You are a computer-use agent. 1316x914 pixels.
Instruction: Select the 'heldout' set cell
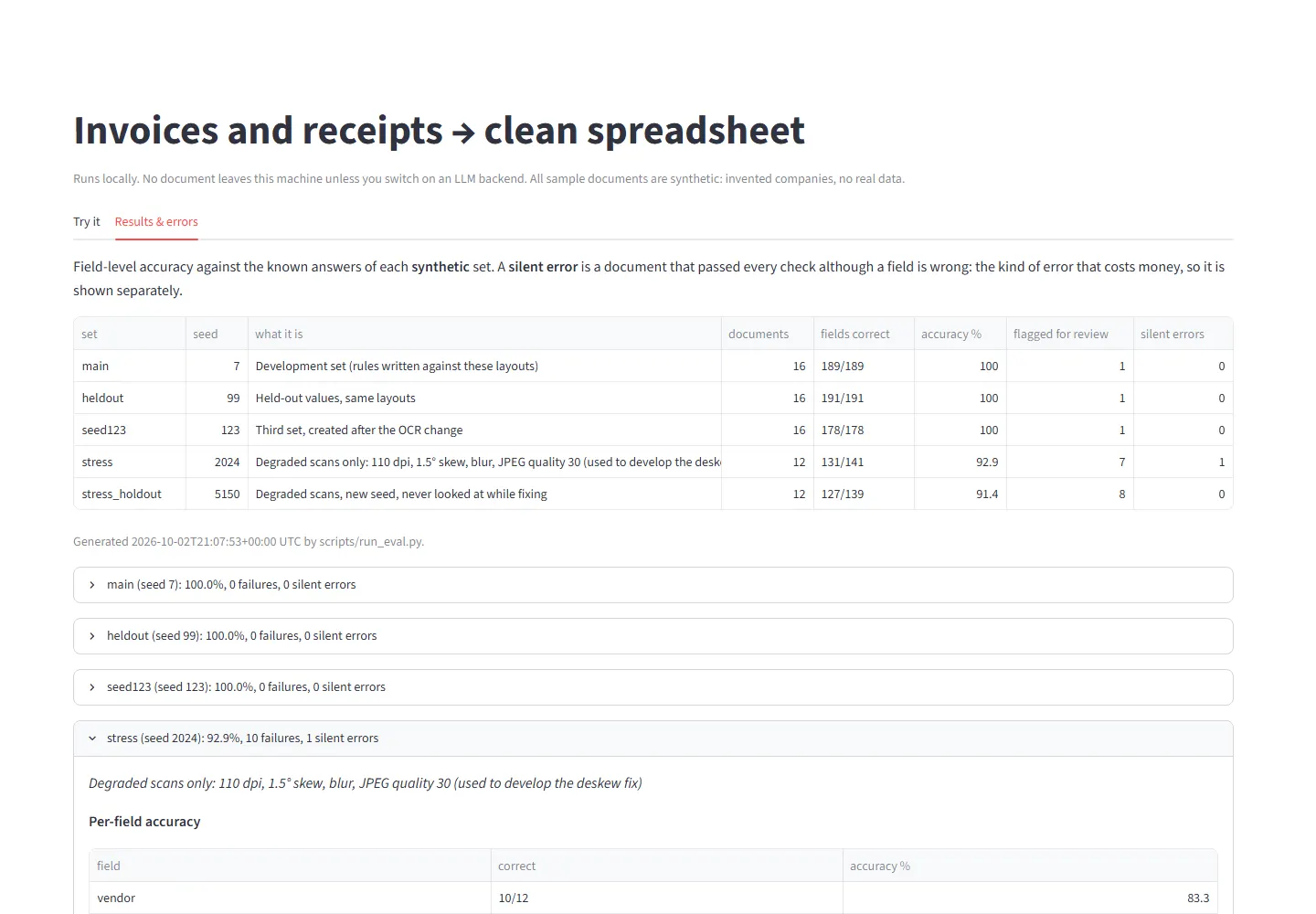pyautogui.click(x=130, y=398)
